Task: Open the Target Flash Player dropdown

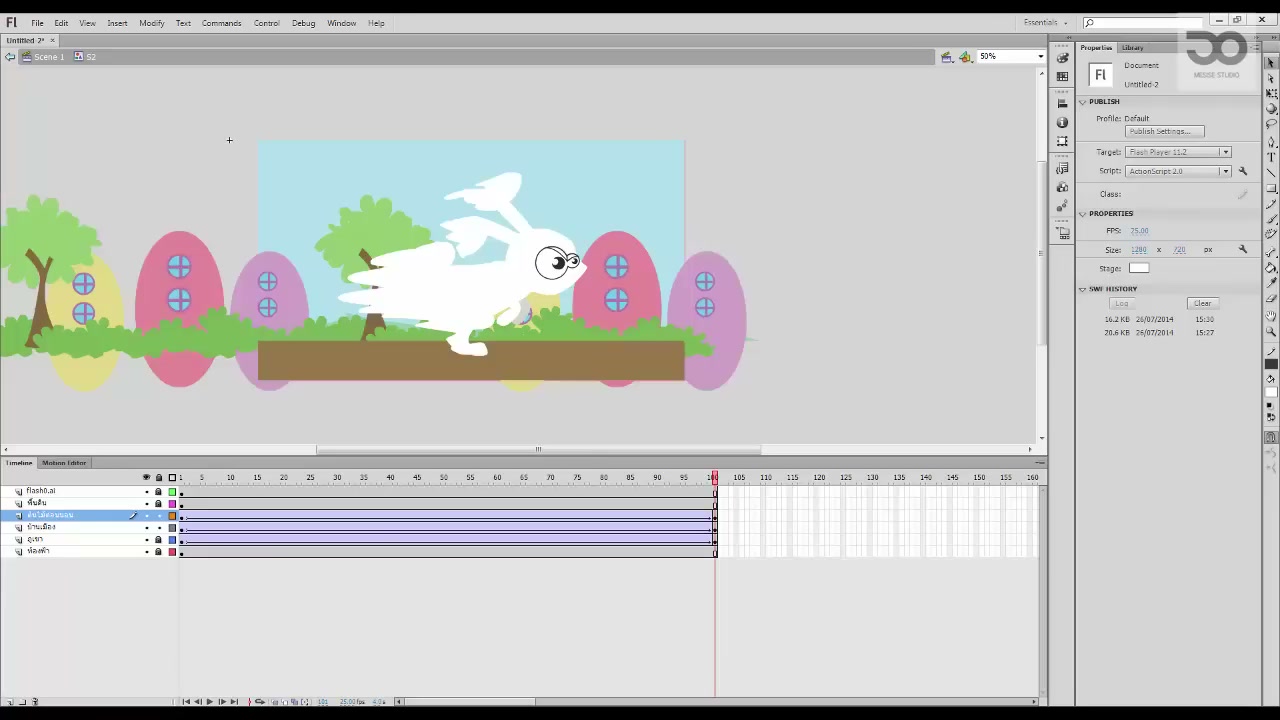Action: 1178,152
